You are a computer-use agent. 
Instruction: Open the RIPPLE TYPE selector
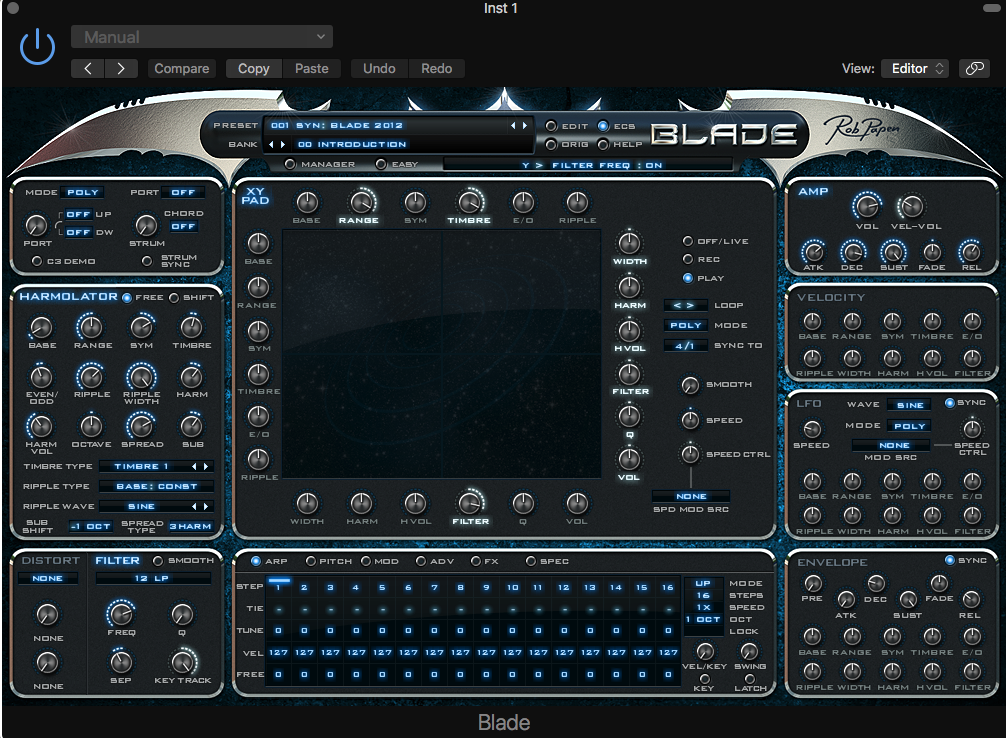pyautogui.click(x=157, y=486)
